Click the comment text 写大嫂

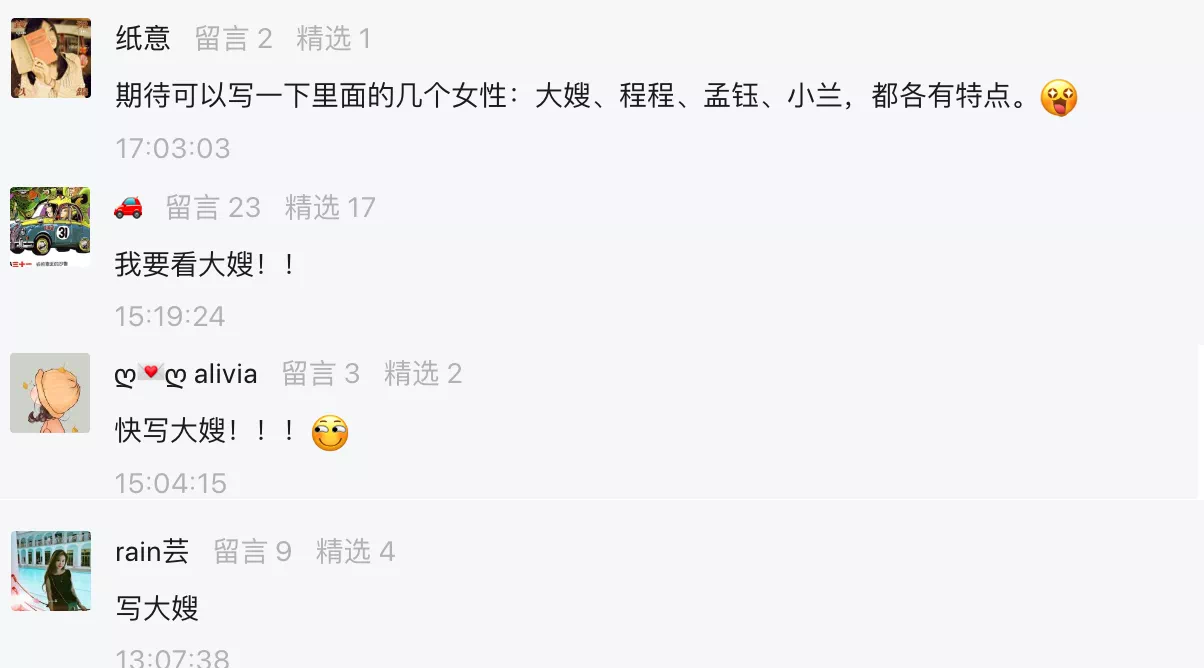[157, 607]
